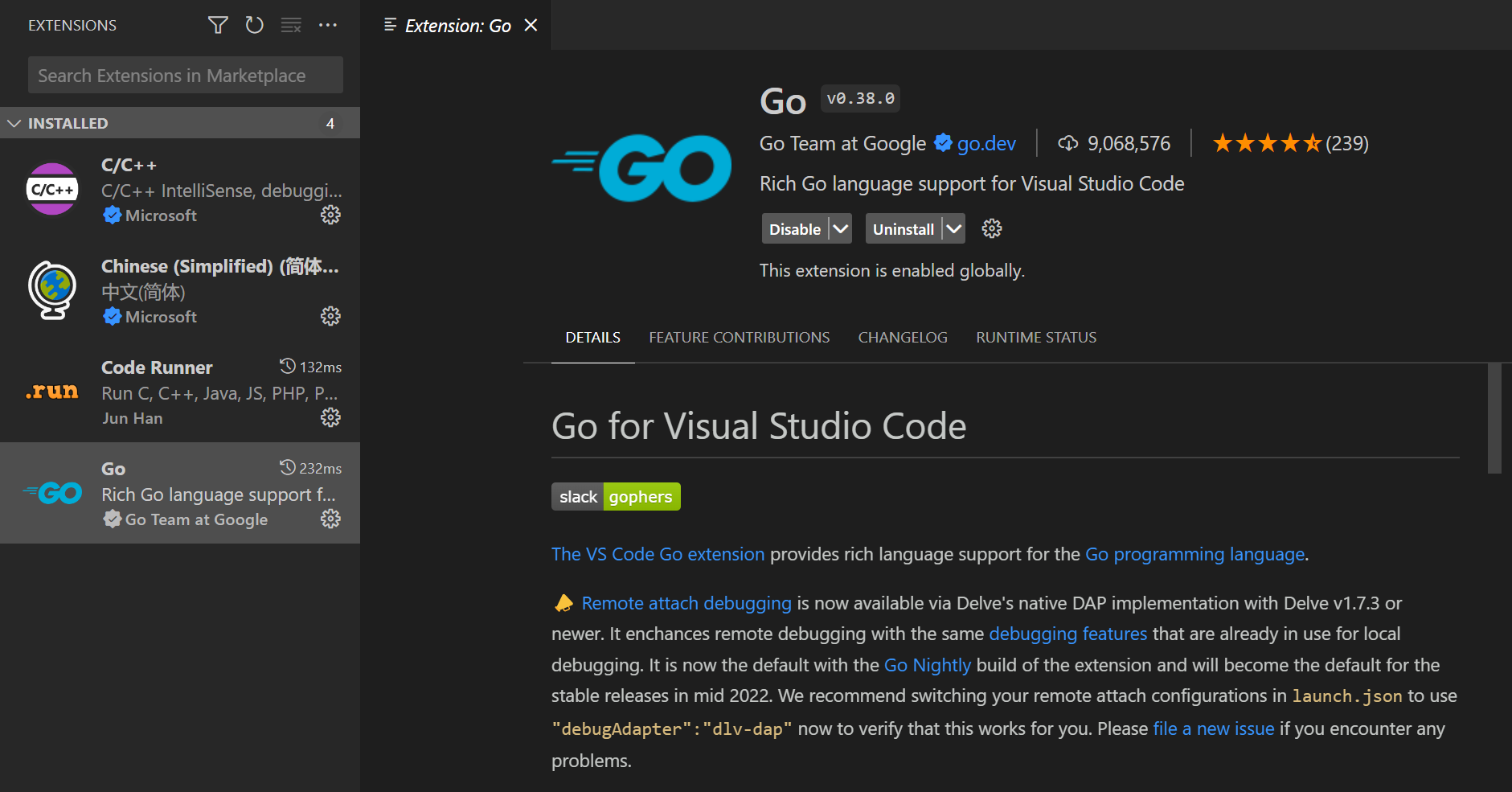Image resolution: width=1512 pixels, height=792 pixels.
Task: Select the Go extension entry in list
Action: [180, 493]
